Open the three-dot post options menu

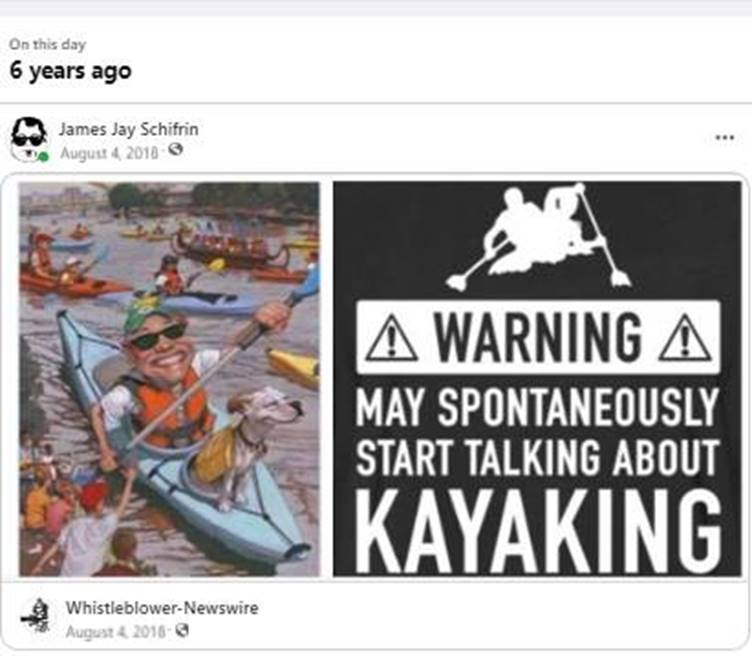[x=725, y=138]
